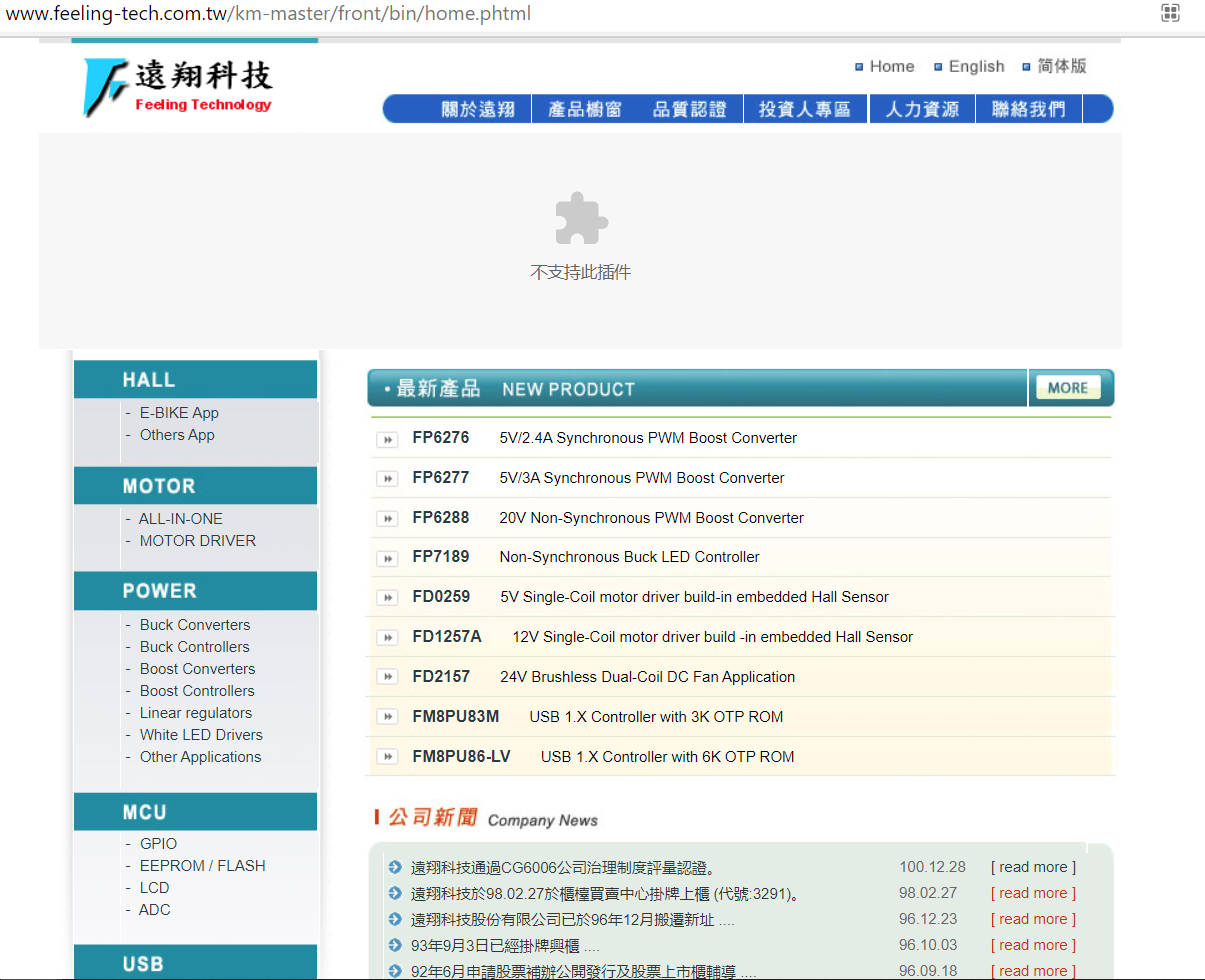Viewport: 1205px width, 980px height.
Task: Open the FM8PU86-LV product name
Action: point(461,757)
